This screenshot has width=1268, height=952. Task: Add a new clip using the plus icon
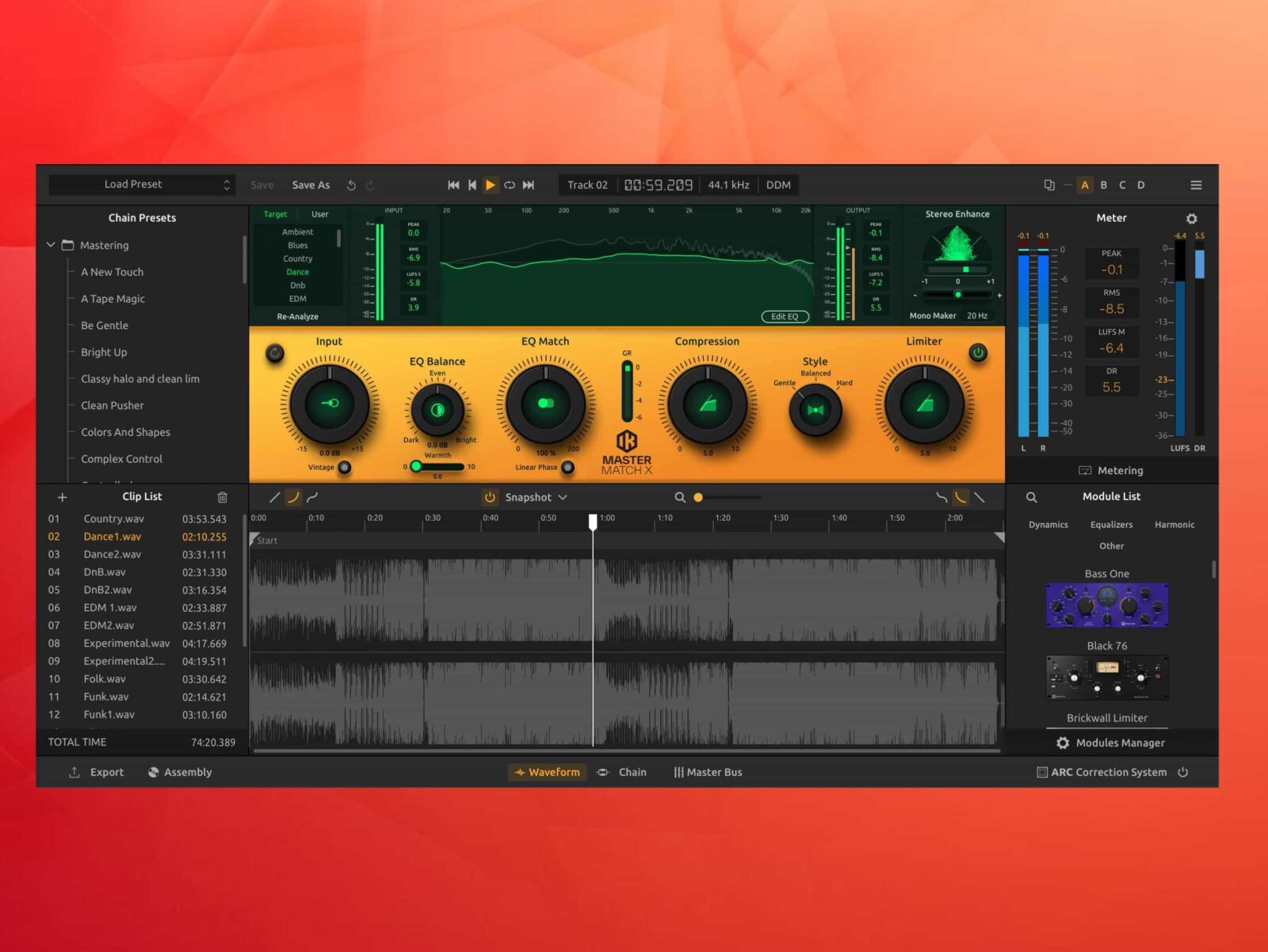pos(63,497)
